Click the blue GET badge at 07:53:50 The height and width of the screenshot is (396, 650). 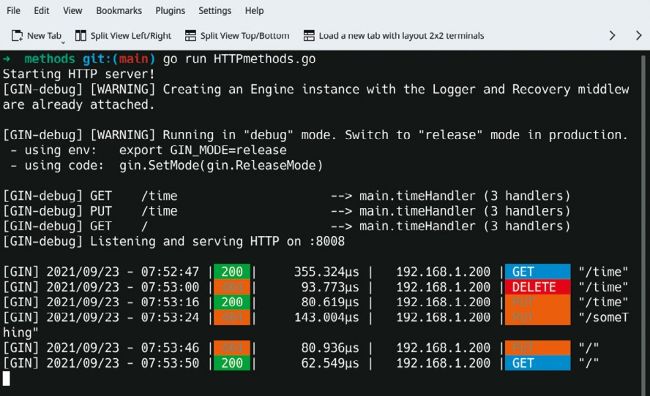coord(538,363)
